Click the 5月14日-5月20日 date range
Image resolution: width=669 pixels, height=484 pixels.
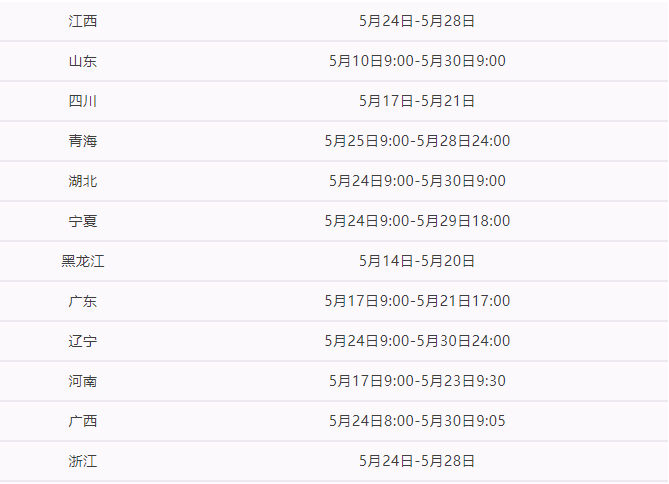coord(417,261)
